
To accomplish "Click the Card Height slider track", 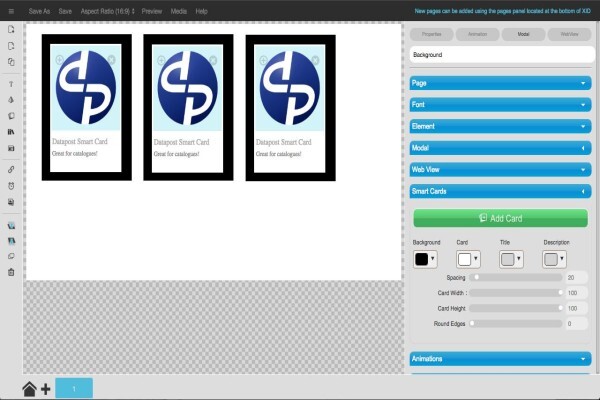I will tap(516, 308).
